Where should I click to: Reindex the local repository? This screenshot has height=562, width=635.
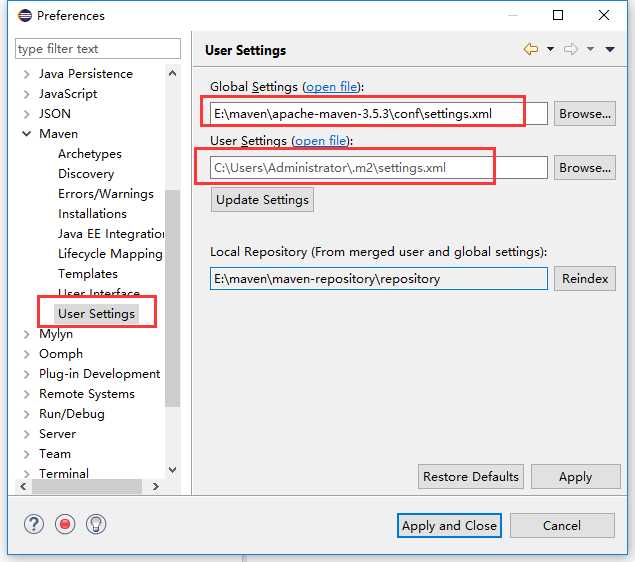tap(584, 279)
